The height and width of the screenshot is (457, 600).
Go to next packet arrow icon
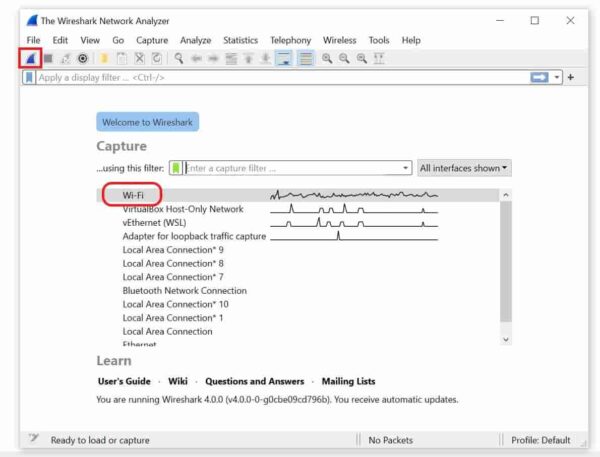point(214,59)
